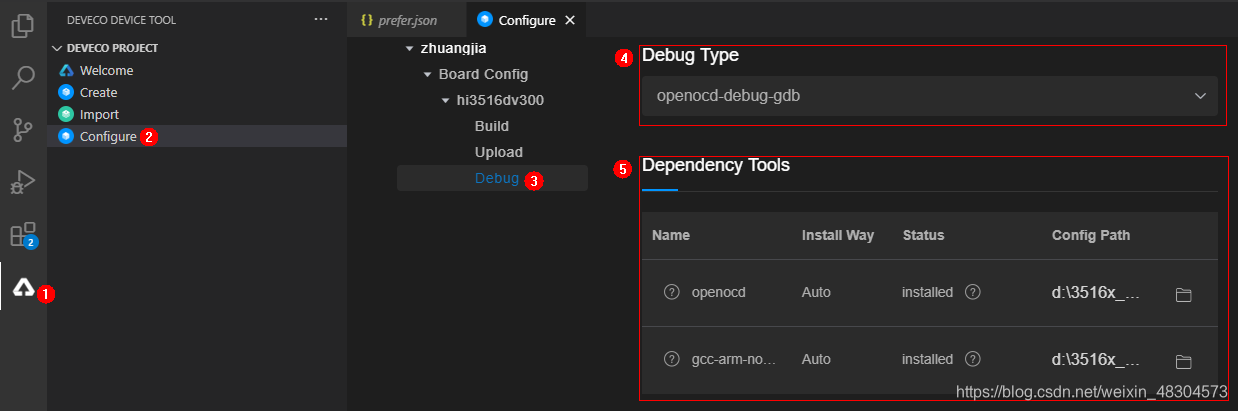Select Welcome in DevEco project list
The image size is (1238, 411).
pyautogui.click(x=106, y=71)
